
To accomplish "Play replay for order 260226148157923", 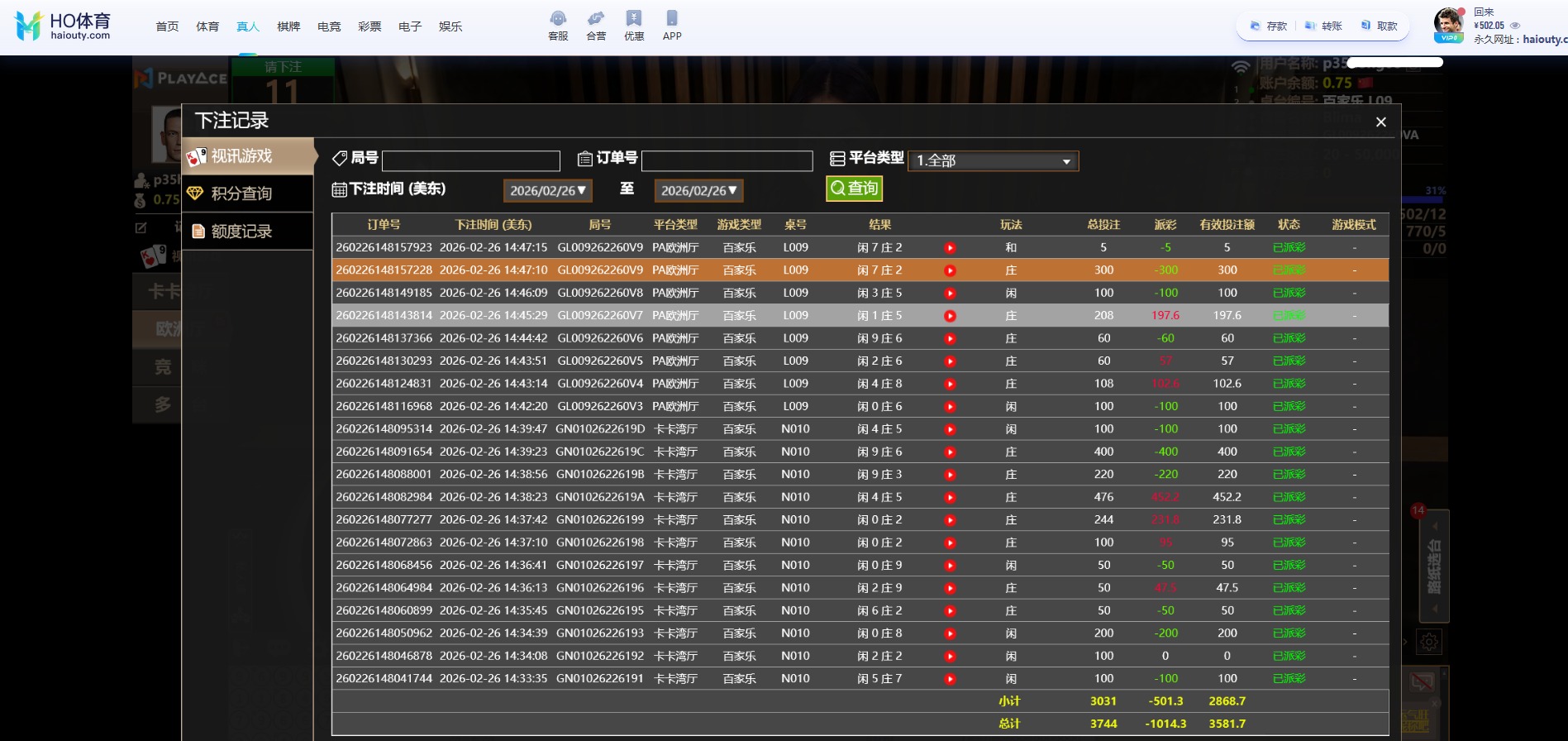I will [950, 248].
